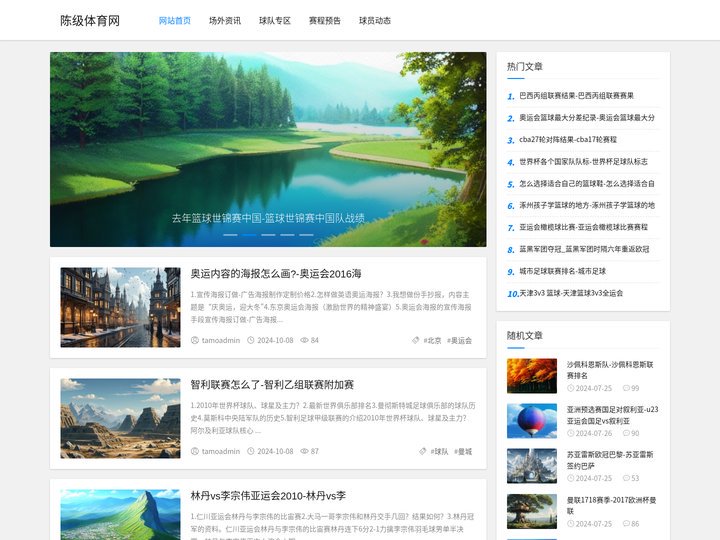Open hot article 世界杯各个国家队队标

click(x=583, y=162)
